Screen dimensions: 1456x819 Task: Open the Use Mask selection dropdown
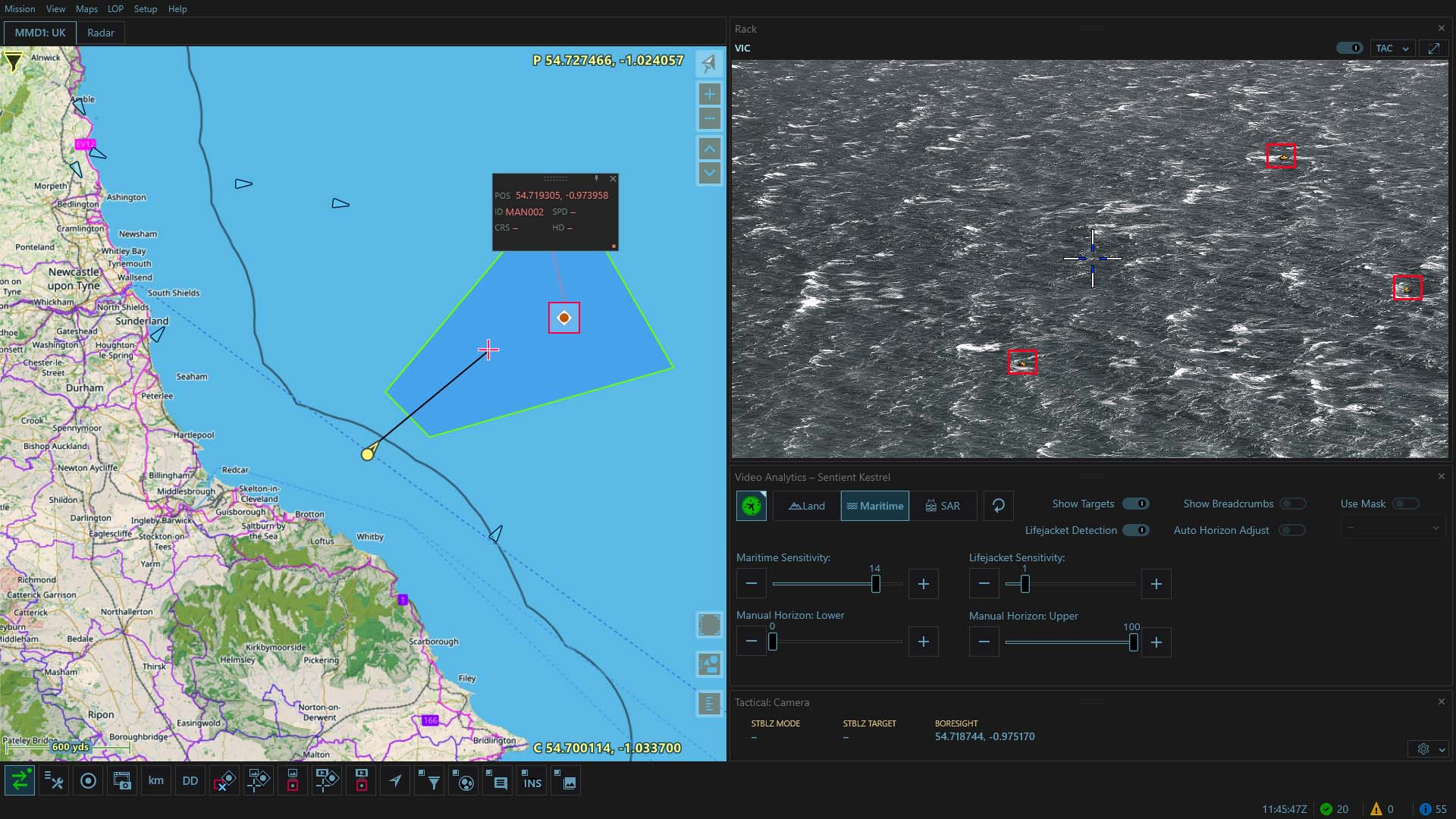click(1393, 528)
